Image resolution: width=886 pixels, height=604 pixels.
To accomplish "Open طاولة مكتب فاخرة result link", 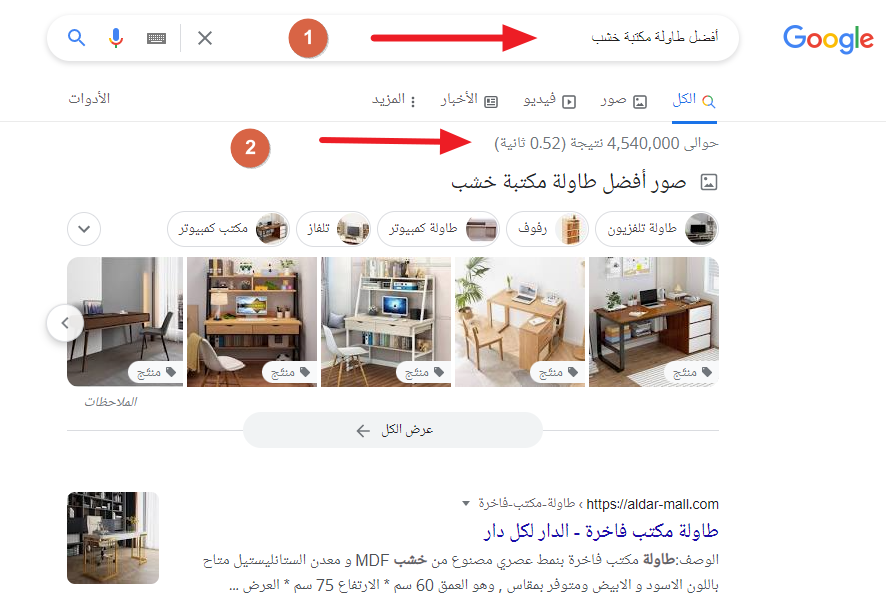I will point(601,531).
